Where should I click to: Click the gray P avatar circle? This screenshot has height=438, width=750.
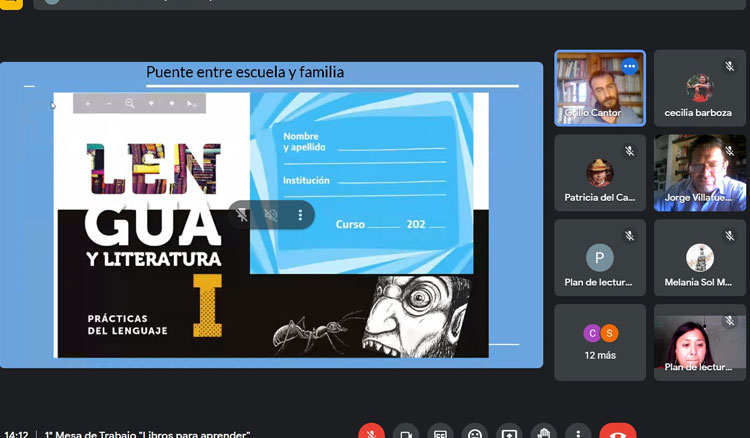pos(600,258)
